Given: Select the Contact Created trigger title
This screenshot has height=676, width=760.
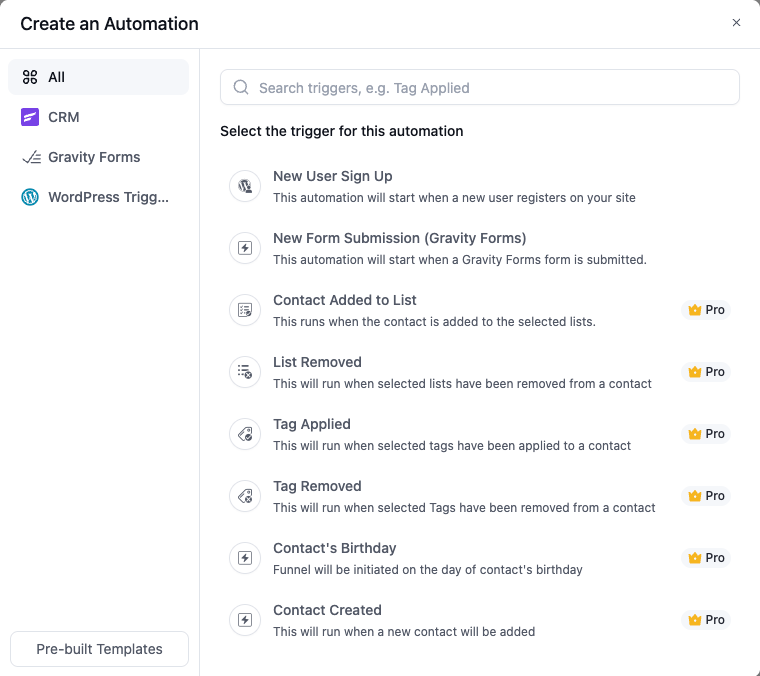Looking at the screenshot, I should coord(327,610).
